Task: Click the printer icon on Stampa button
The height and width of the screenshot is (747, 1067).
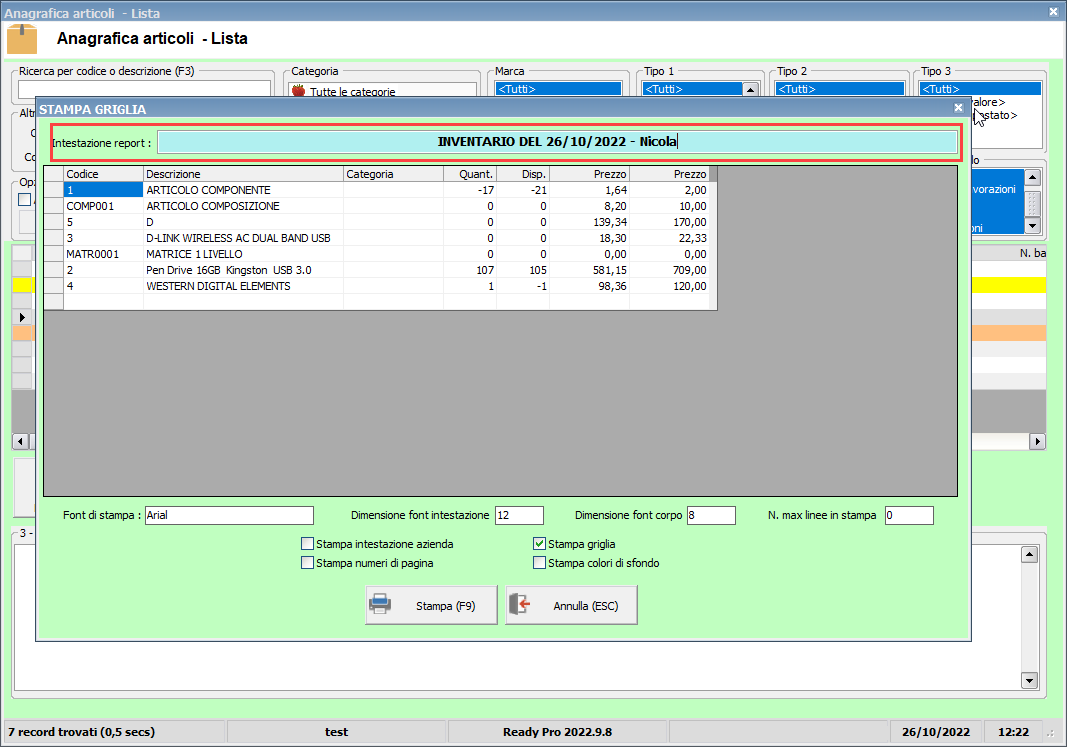Action: 380,603
